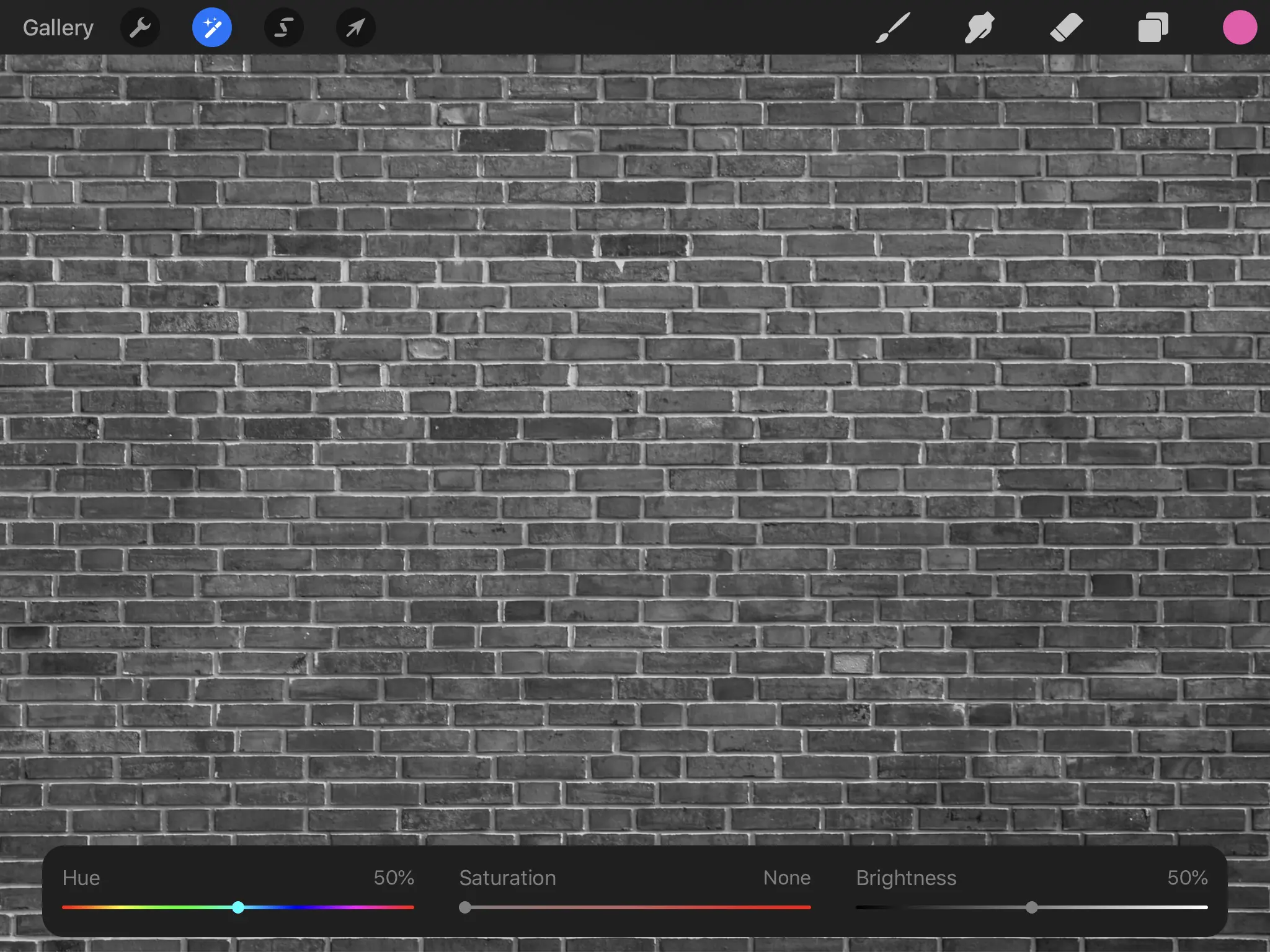
Task: Open the Selection tool
Action: coord(284,28)
